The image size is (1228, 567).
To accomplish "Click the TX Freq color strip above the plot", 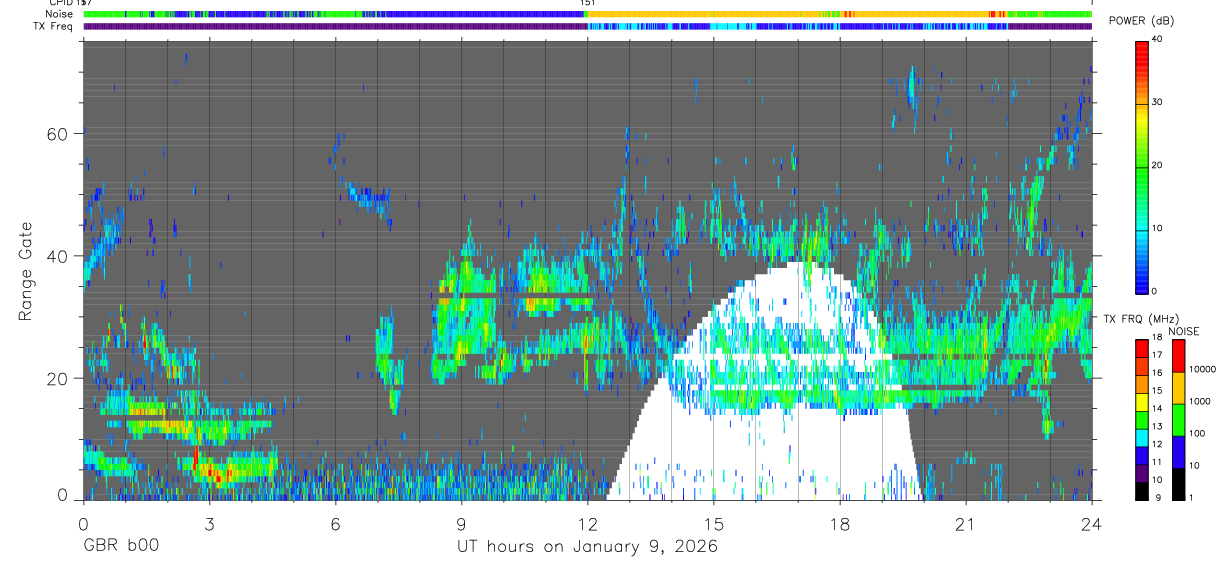I will (x=587, y=26).
